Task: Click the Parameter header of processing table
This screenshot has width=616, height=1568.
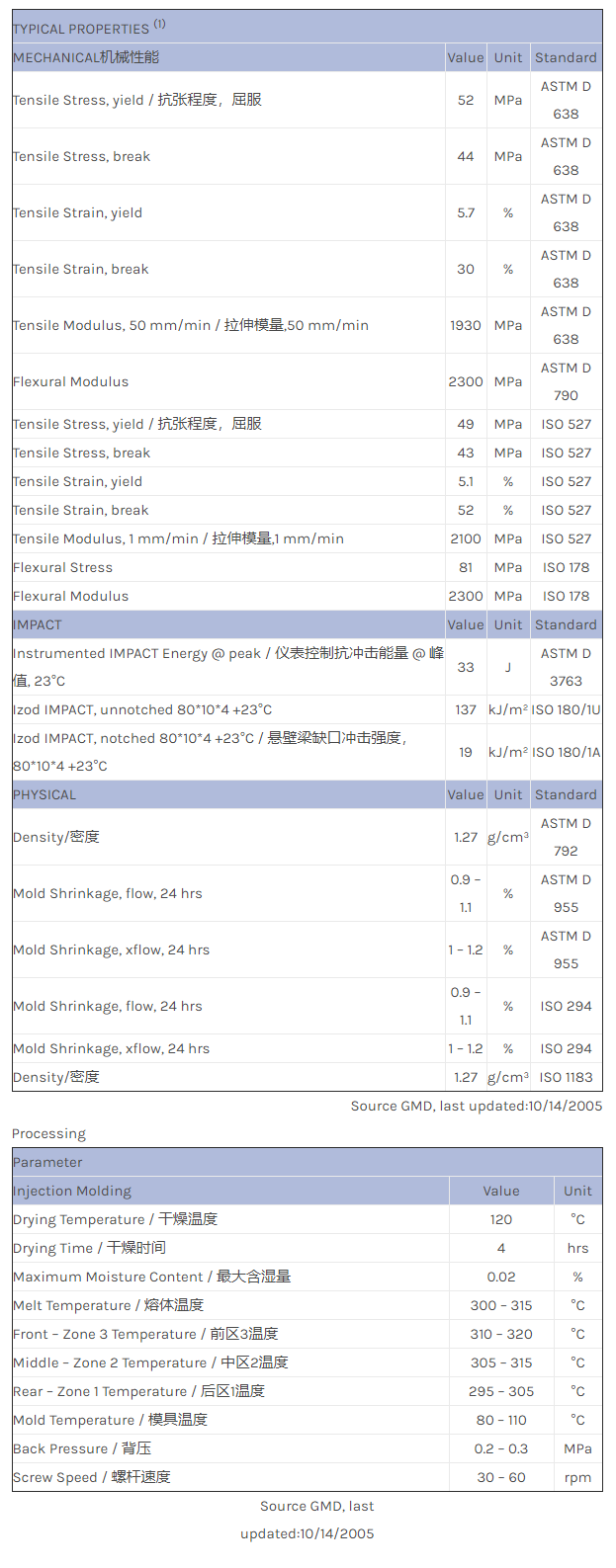Action: point(47,1162)
